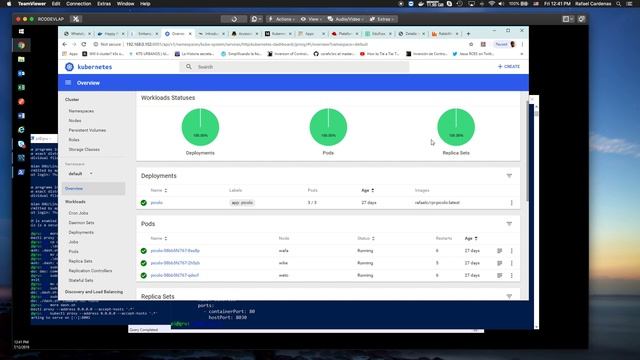View logs of the third pod row
640x360 pixels.
(500, 276)
